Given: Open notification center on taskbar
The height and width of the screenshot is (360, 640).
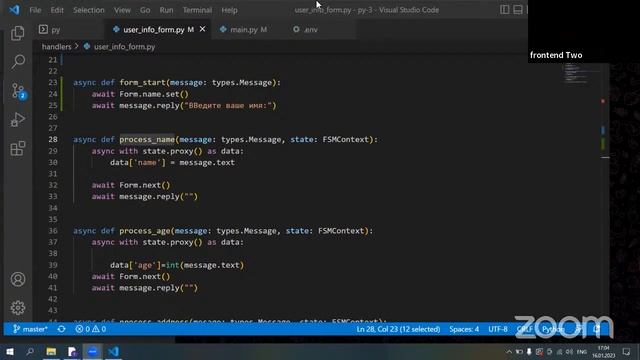Looking at the screenshot, I should (627, 351).
